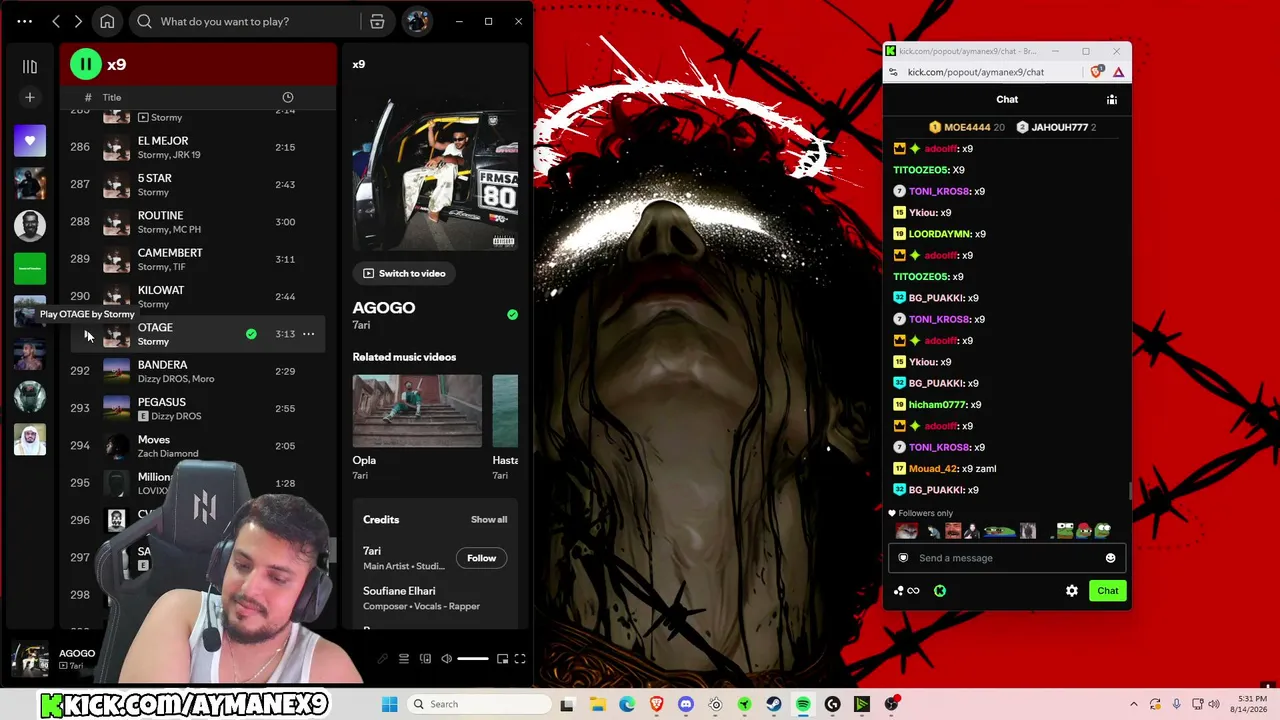Pause the x9 playlist with green button
The width and height of the screenshot is (1280, 720).
[86, 64]
